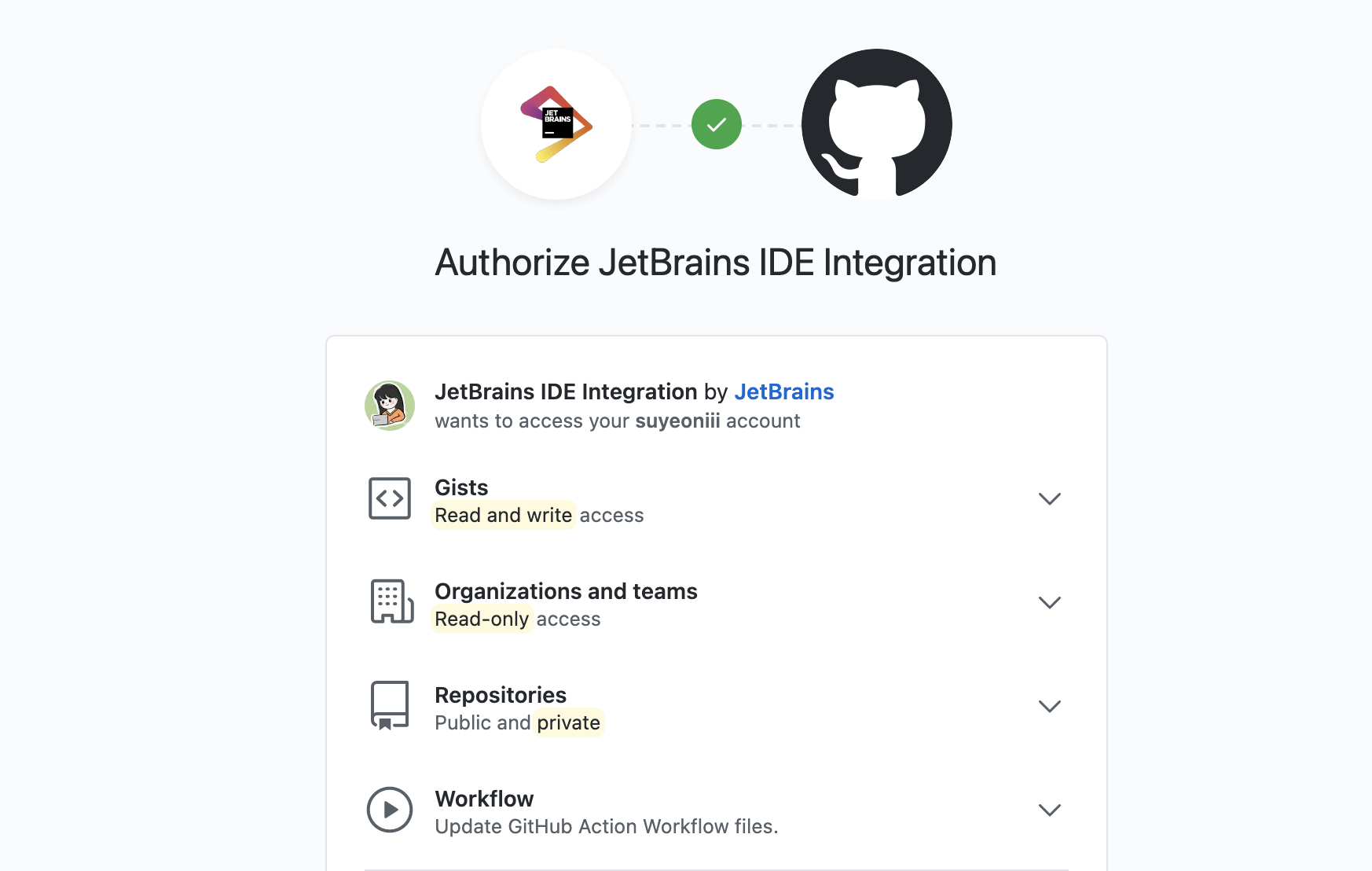Click the 'private' highlighted label
Image resolution: width=1372 pixels, height=871 pixels.
pos(569,722)
